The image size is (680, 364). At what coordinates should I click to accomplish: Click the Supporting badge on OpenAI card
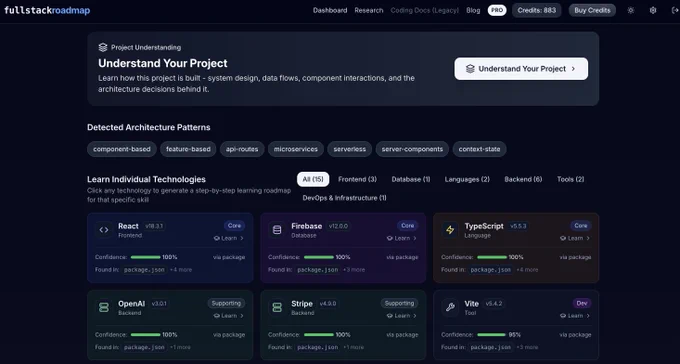(226, 303)
